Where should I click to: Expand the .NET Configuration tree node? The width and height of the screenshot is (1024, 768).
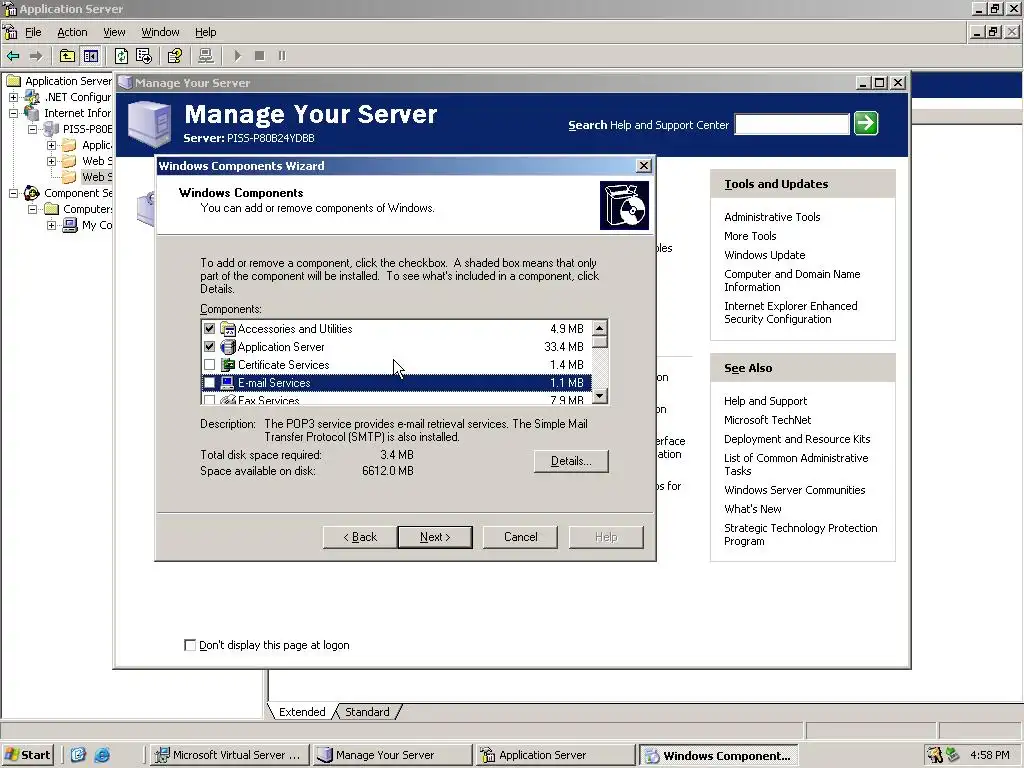(13, 97)
